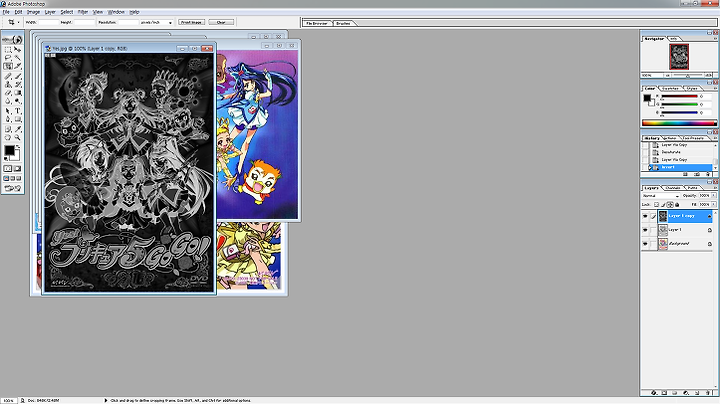Switch to the Swatches tab
The image size is (720, 404).
pos(670,88)
